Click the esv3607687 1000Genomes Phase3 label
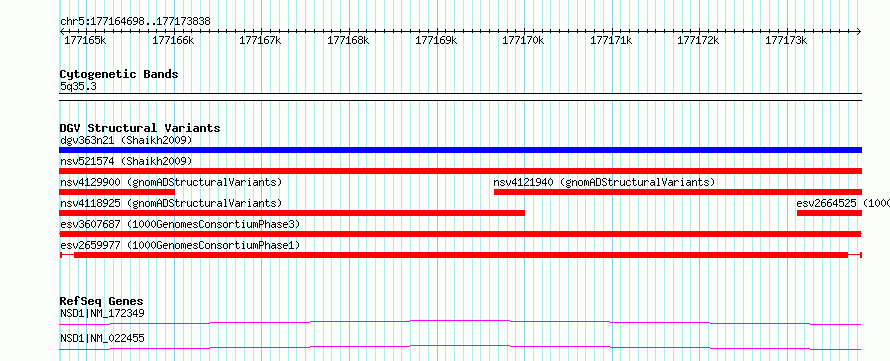Viewport: 890px width, 361px height. [179, 225]
